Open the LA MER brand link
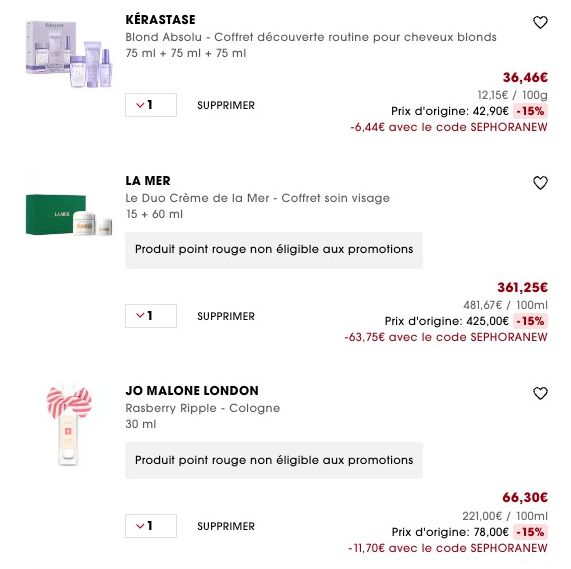Image resolution: width=571 pixels, height=569 pixels. (x=148, y=181)
